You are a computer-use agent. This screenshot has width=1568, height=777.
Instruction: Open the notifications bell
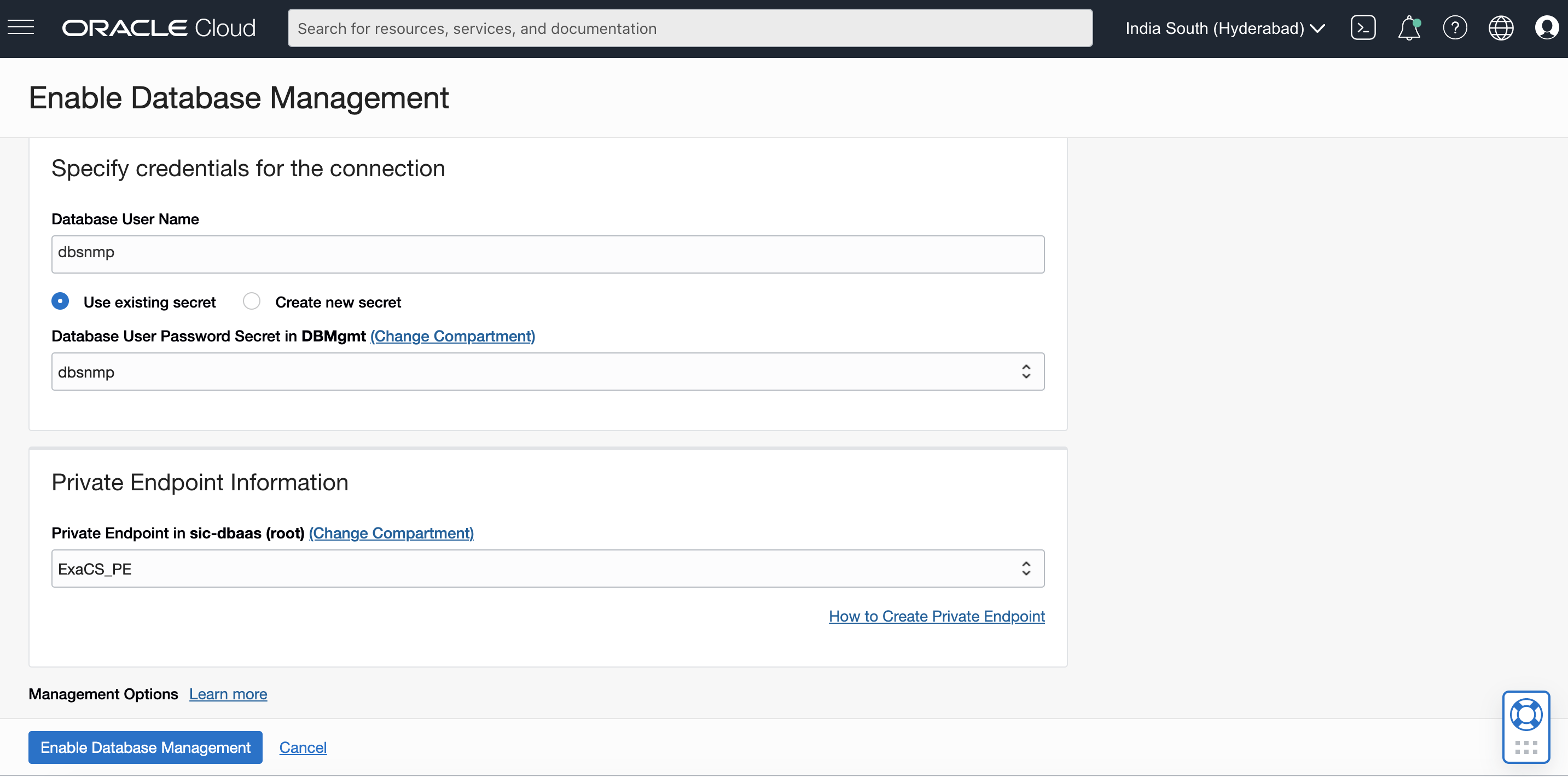[x=1409, y=28]
